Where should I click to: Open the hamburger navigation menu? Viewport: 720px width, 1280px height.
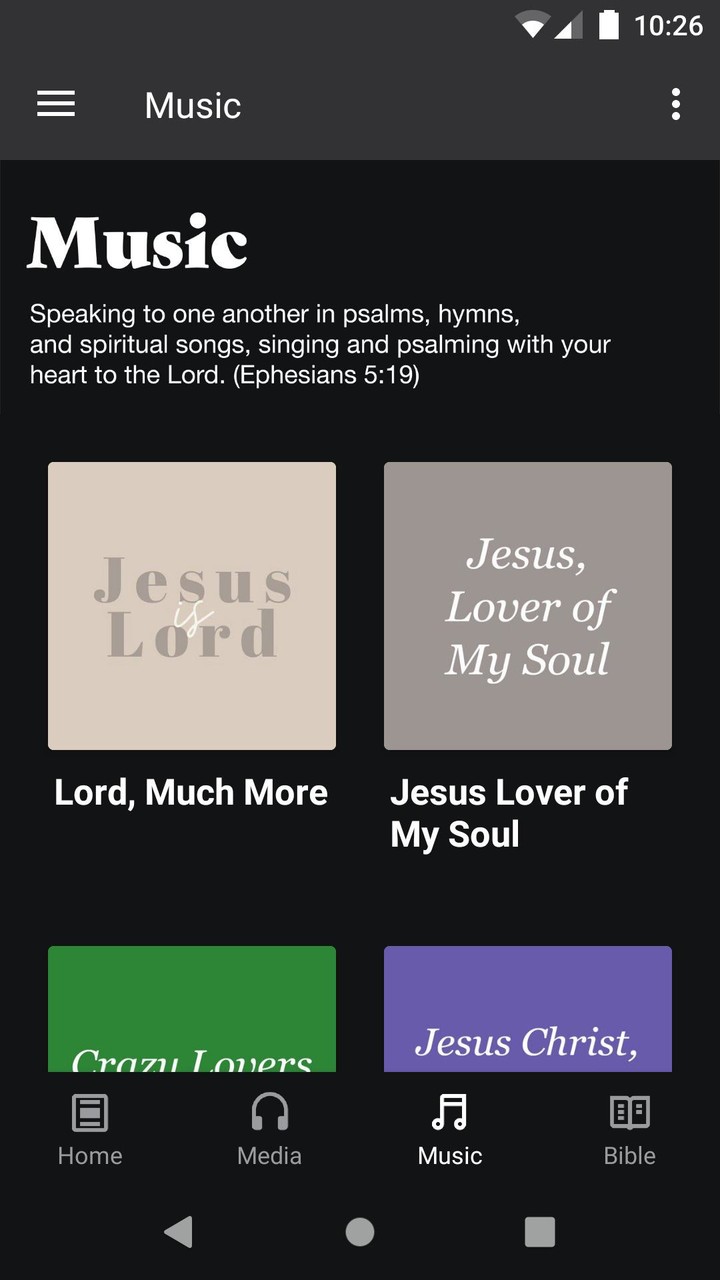56,104
